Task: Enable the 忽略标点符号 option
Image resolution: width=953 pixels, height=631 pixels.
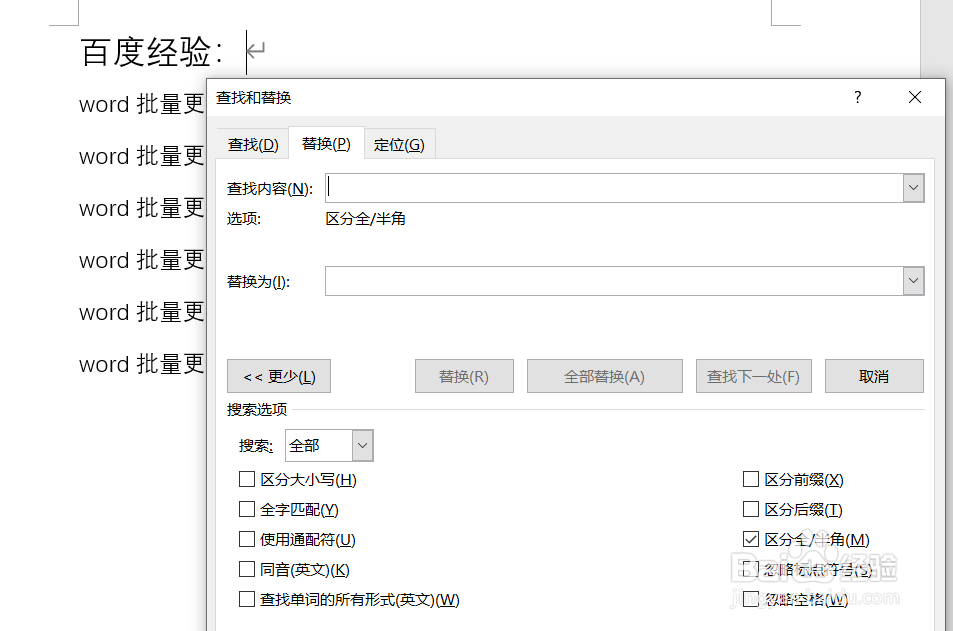Action: click(x=751, y=569)
